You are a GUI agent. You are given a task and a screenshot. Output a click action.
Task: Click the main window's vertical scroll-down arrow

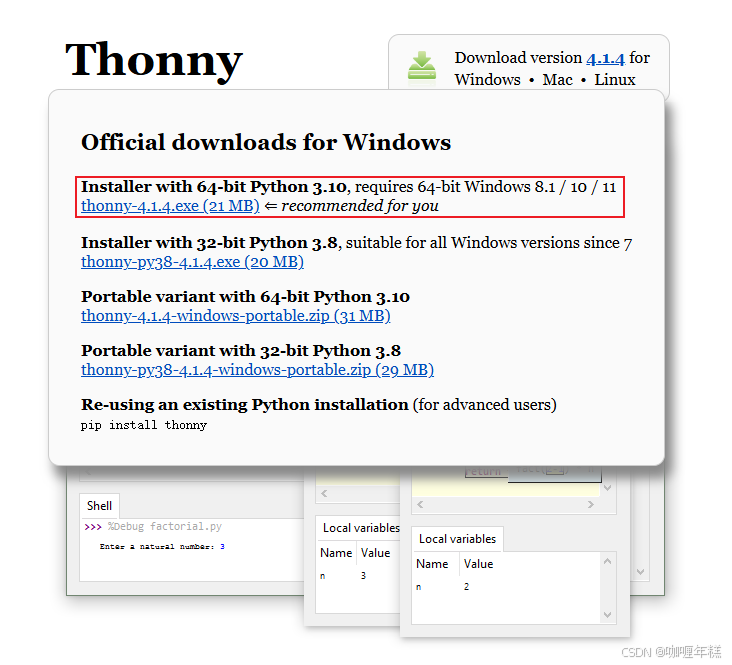[640, 572]
